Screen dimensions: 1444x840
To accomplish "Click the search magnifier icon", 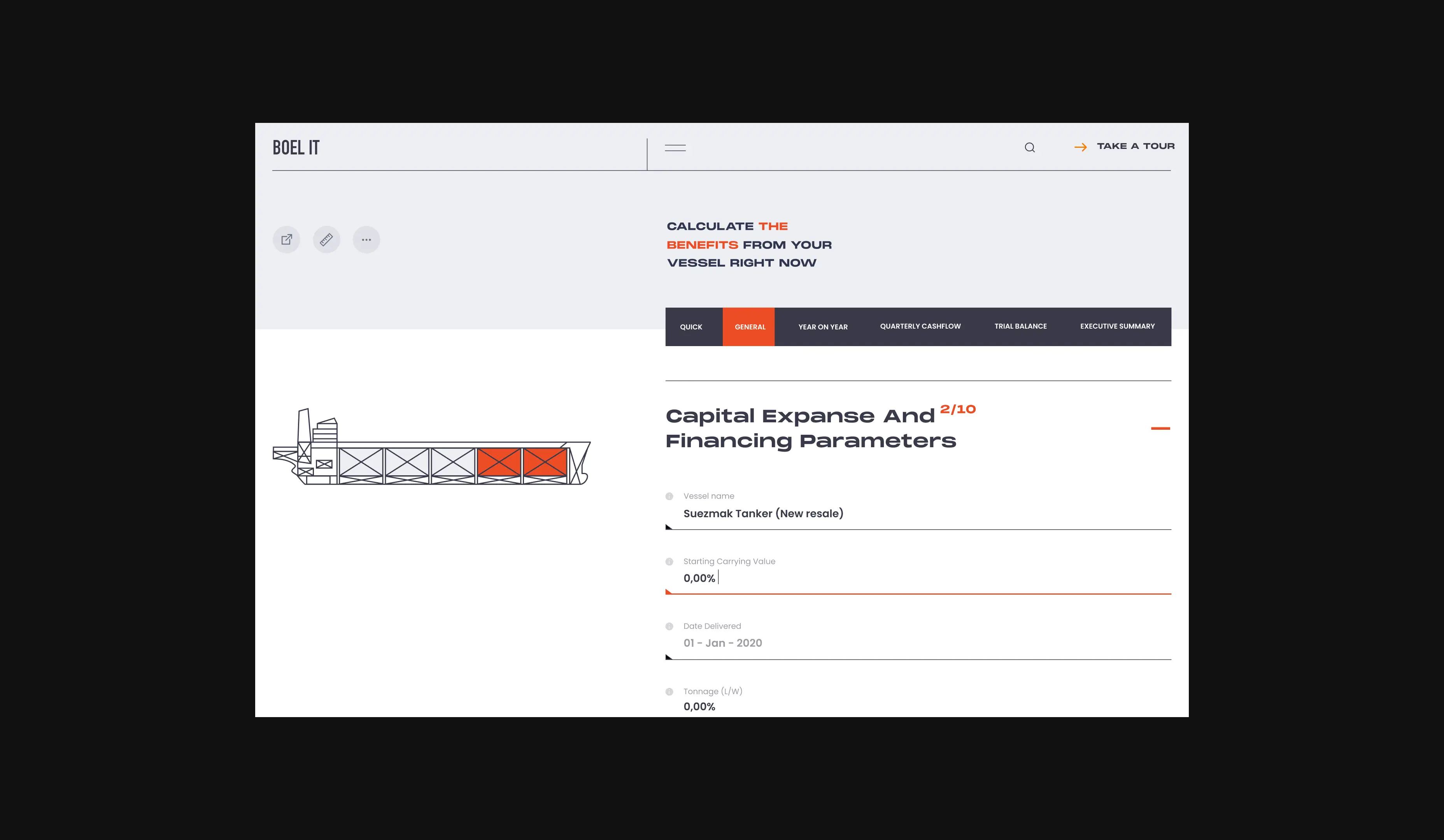I will 1030,147.
